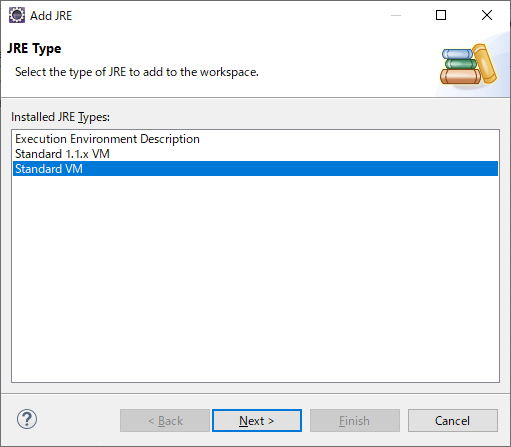Click the upright yellow book in the wizard image

click(x=485, y=63)
